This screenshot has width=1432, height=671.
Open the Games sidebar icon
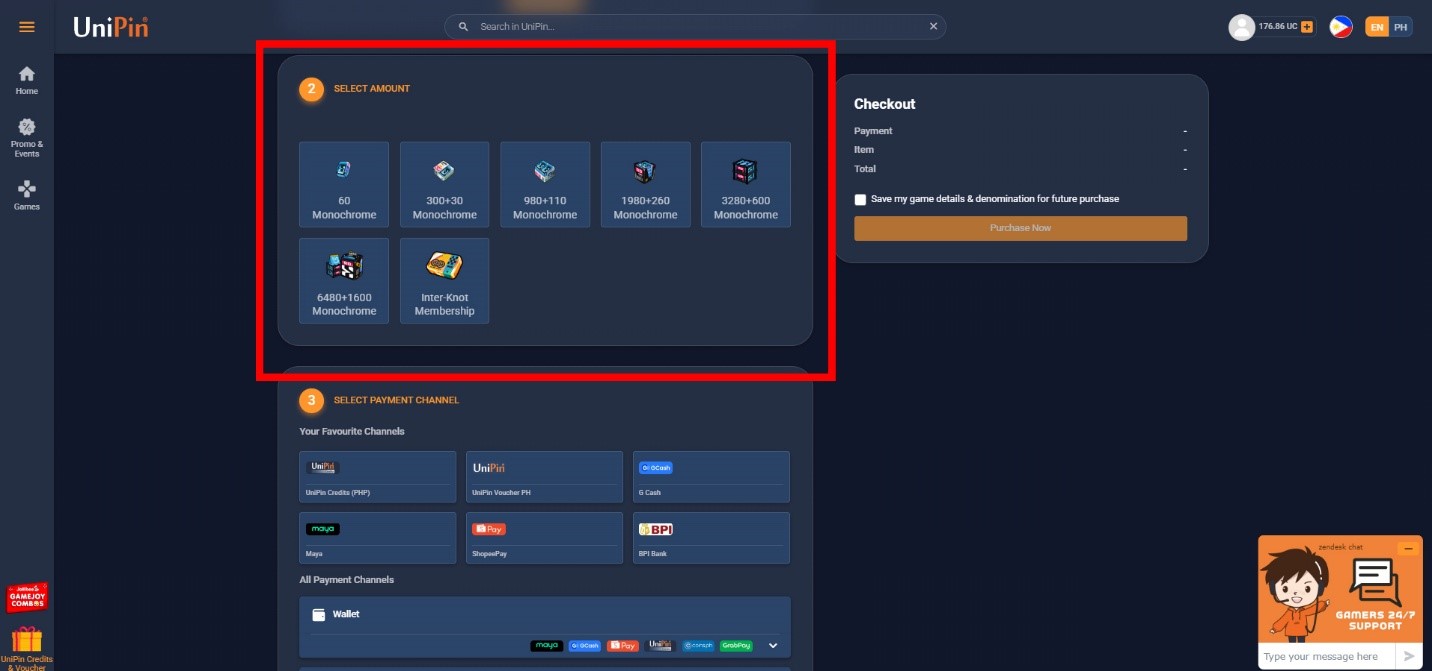click(x=27, y=195)
